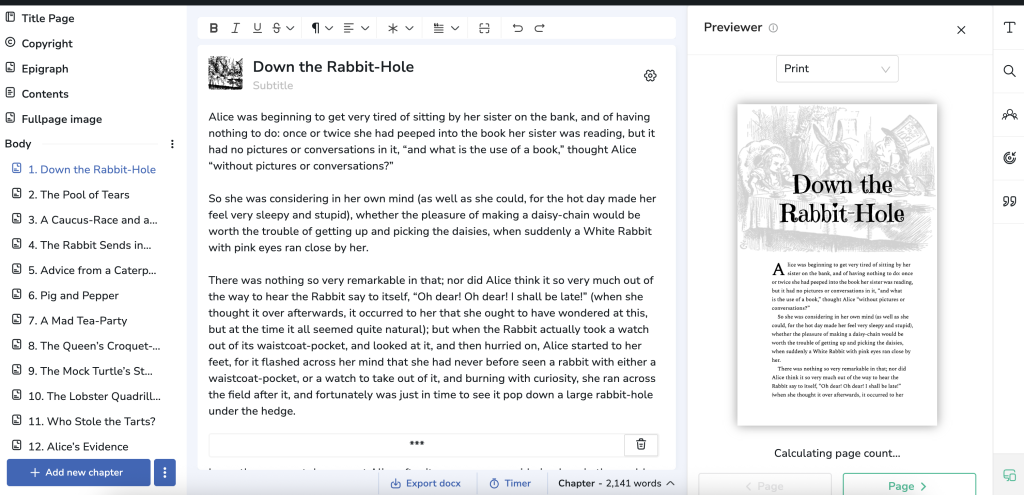Click the quotation marks sidebar icon

tap(1008, 202)
